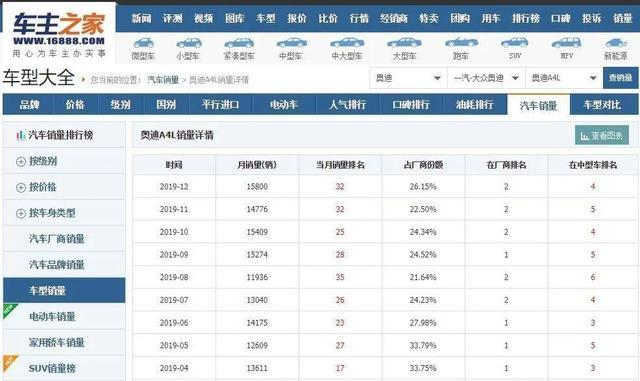Select the 小型车 car icon
640x381 pixels.
point(188,43)
